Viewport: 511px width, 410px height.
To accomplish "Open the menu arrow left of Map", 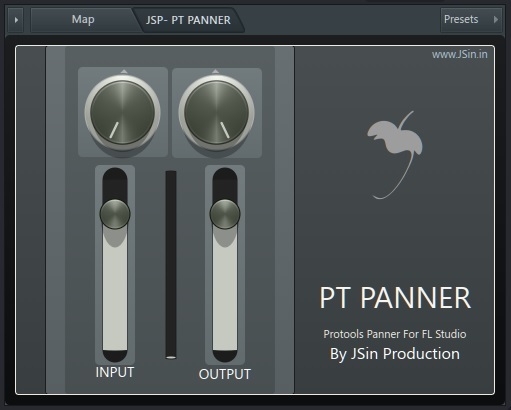I will tap(16, 20).
